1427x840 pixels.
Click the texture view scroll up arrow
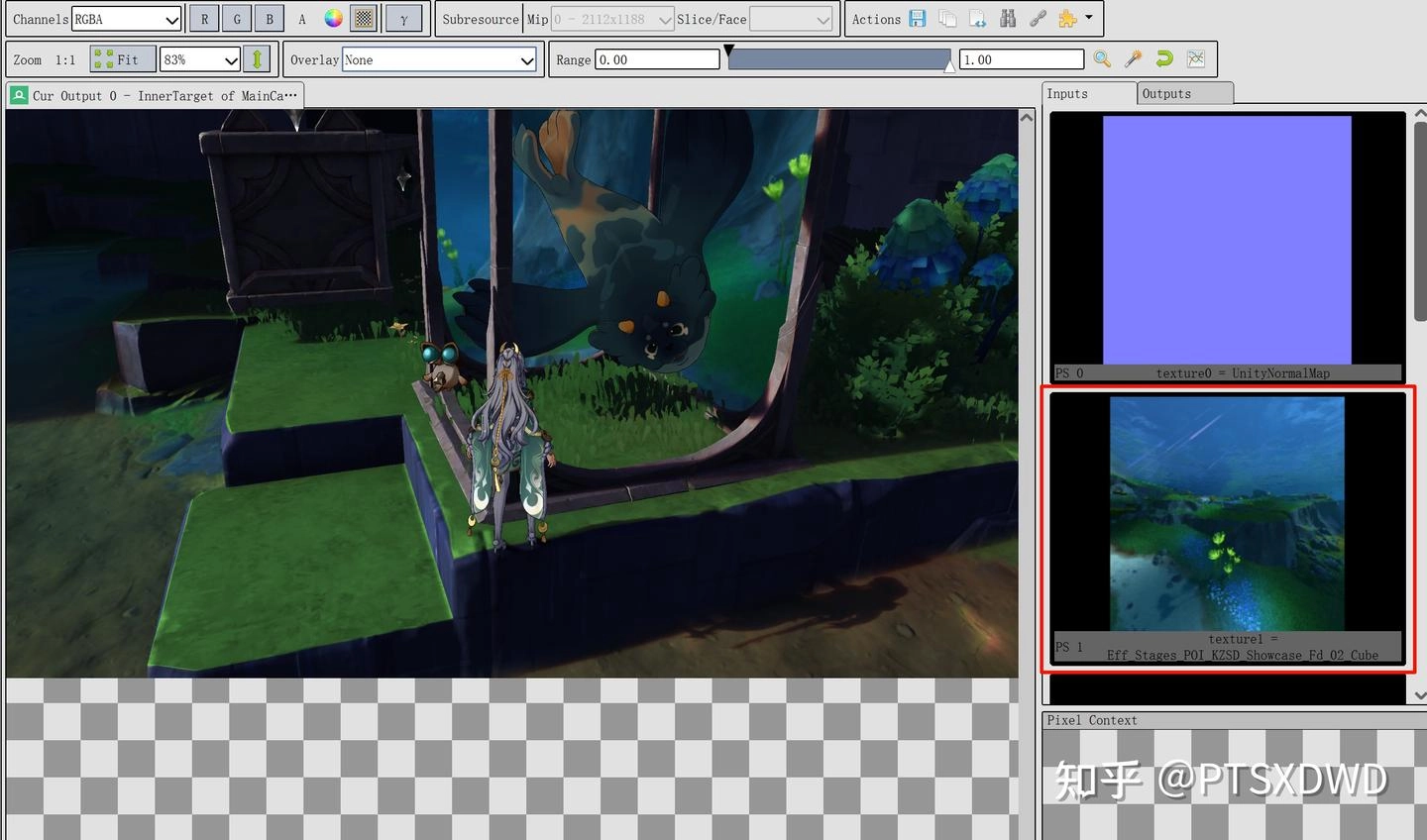[1027, 117]
